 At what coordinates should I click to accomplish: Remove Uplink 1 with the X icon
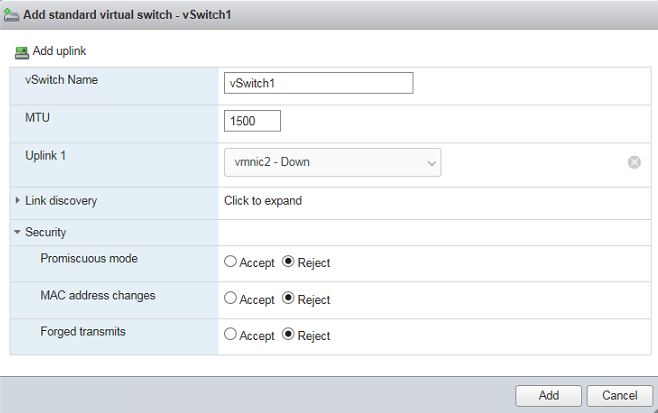(634, 162)
